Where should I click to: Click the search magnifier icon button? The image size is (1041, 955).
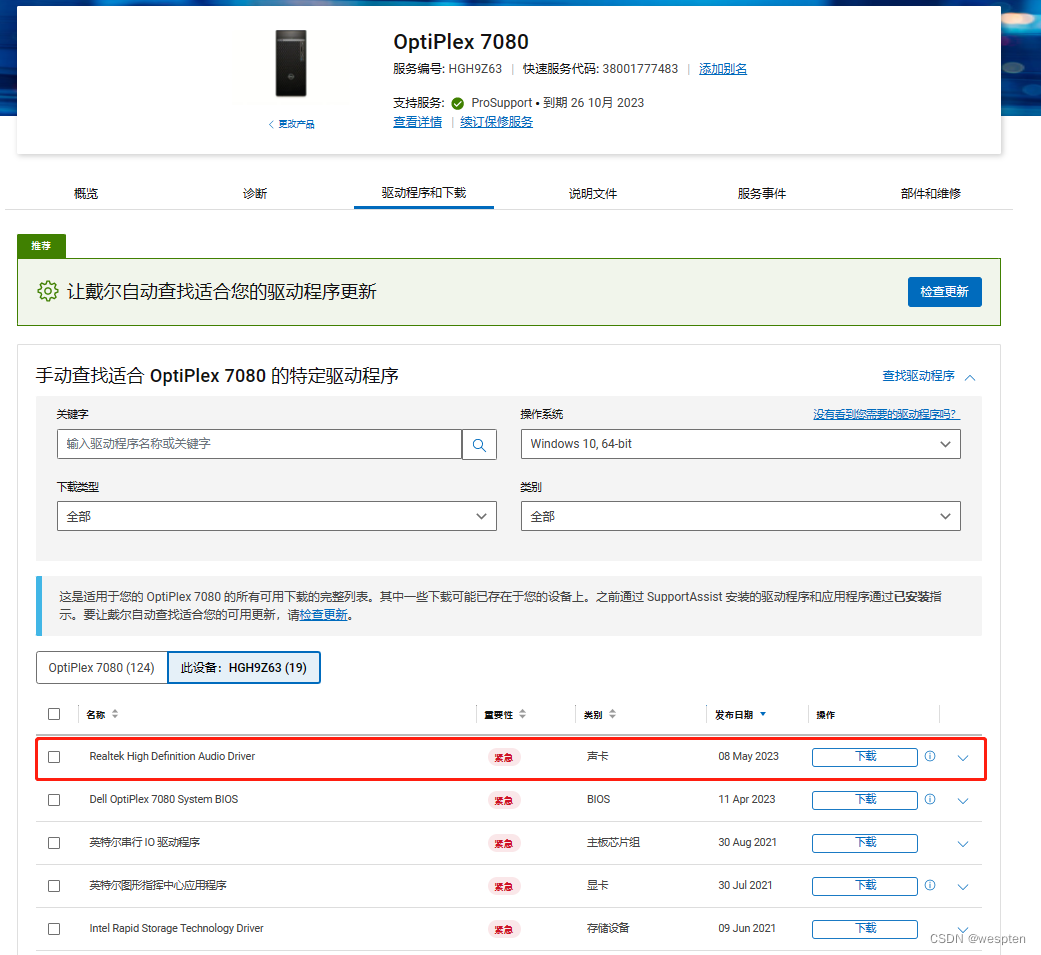[479, 444]
